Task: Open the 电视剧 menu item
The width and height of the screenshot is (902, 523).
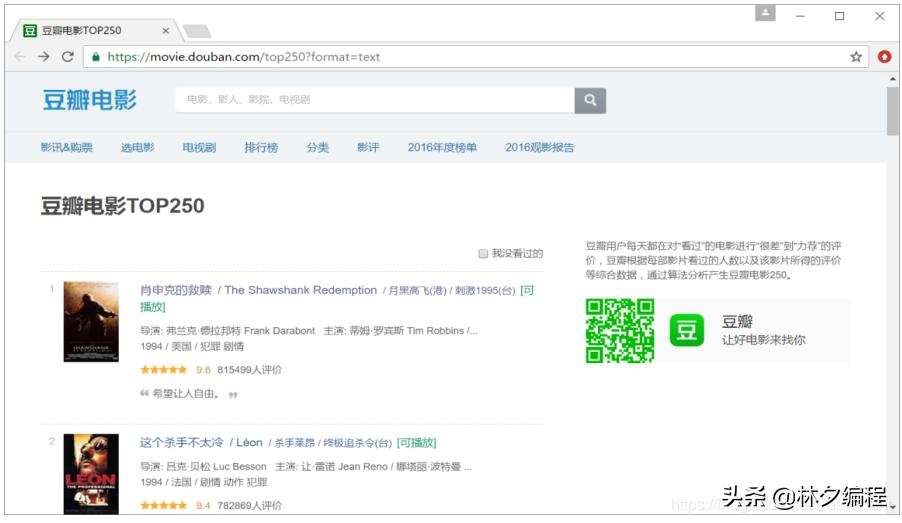Action: [x=199, y=147]
